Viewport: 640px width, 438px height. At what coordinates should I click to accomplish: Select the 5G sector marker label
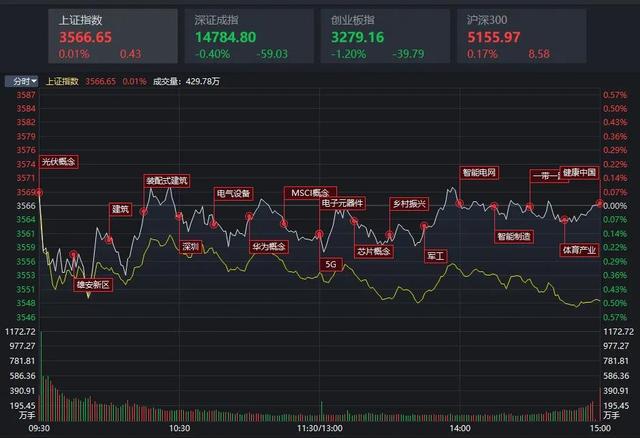[331, 265]
